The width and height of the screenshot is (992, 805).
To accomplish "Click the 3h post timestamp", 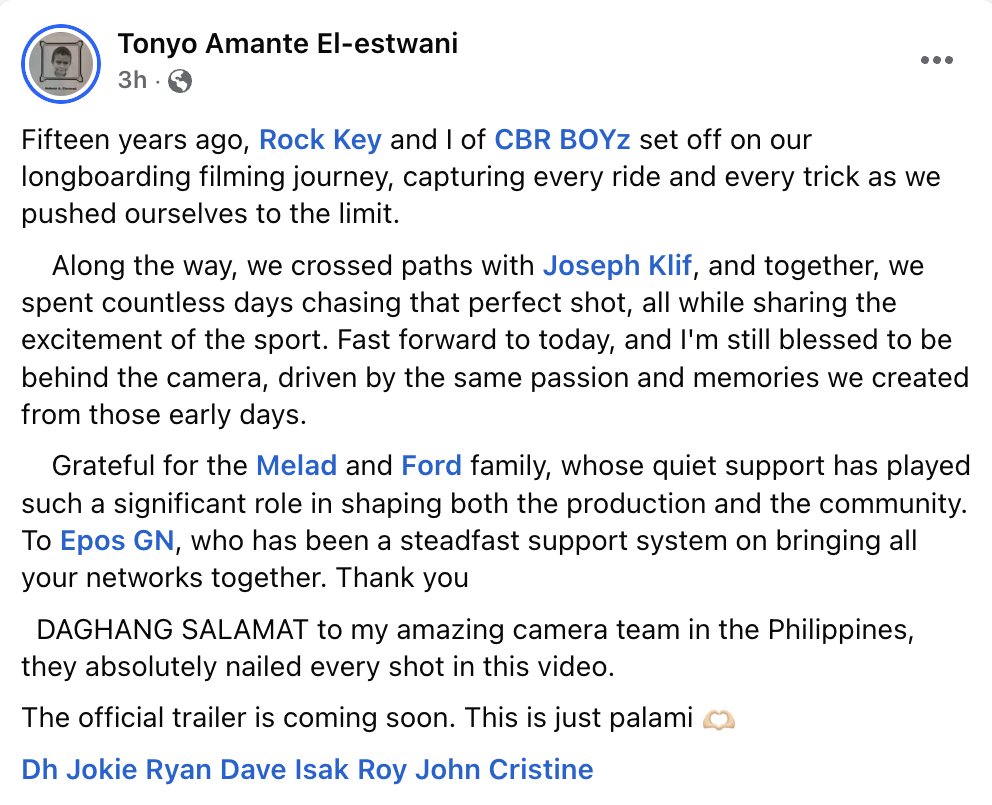I will [132, 80].
